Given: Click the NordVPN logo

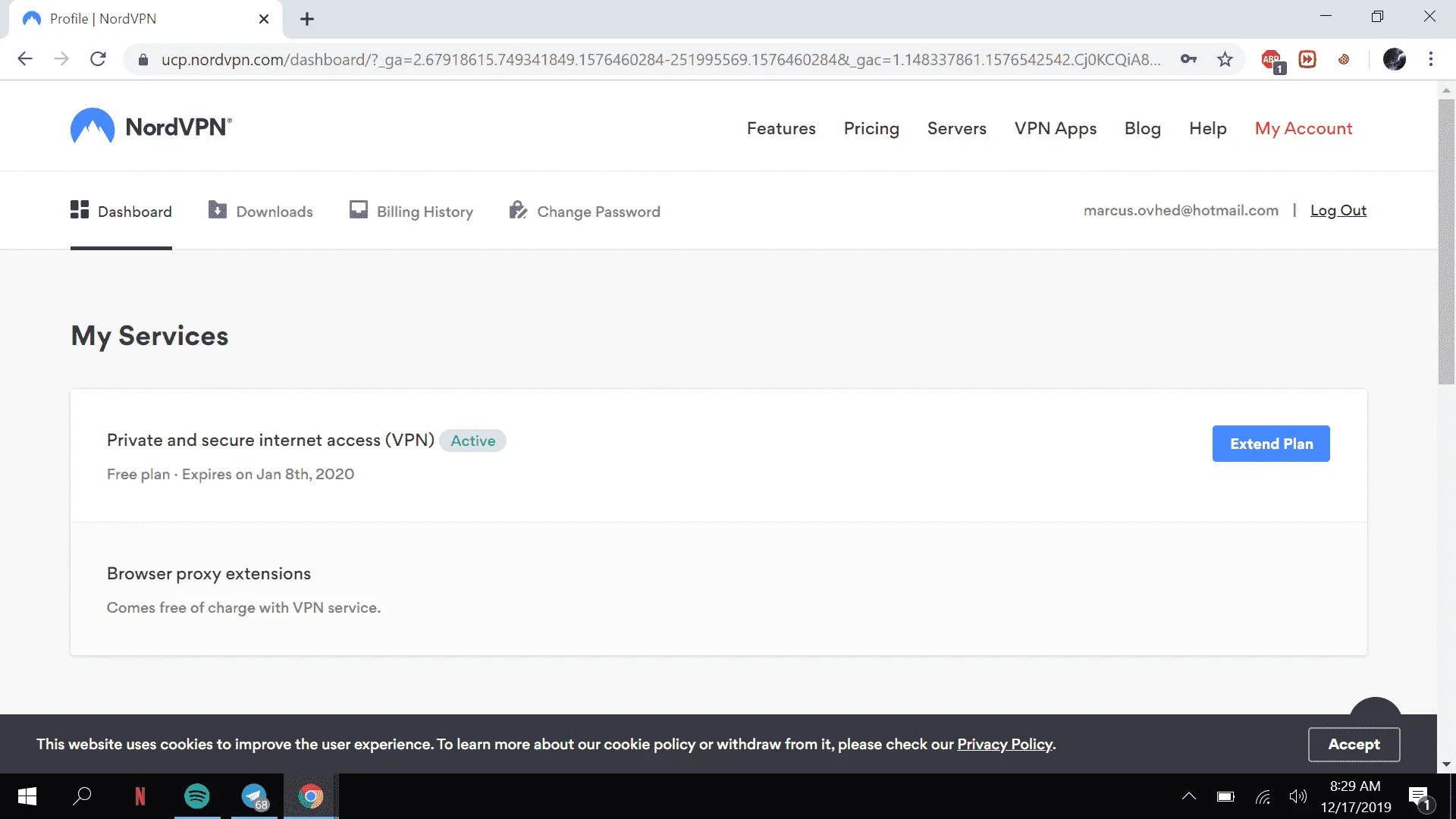Looking at the screenshot, I should (151, 127).
